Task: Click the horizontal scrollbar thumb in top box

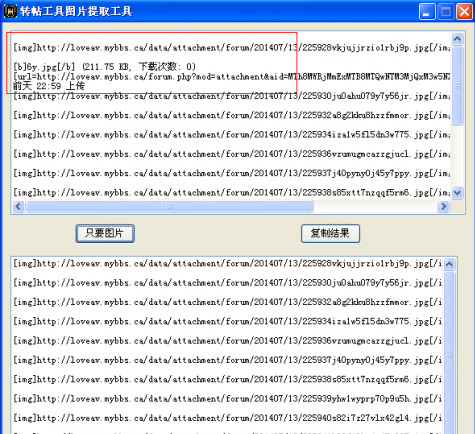Action: click(x=170, y=206)
